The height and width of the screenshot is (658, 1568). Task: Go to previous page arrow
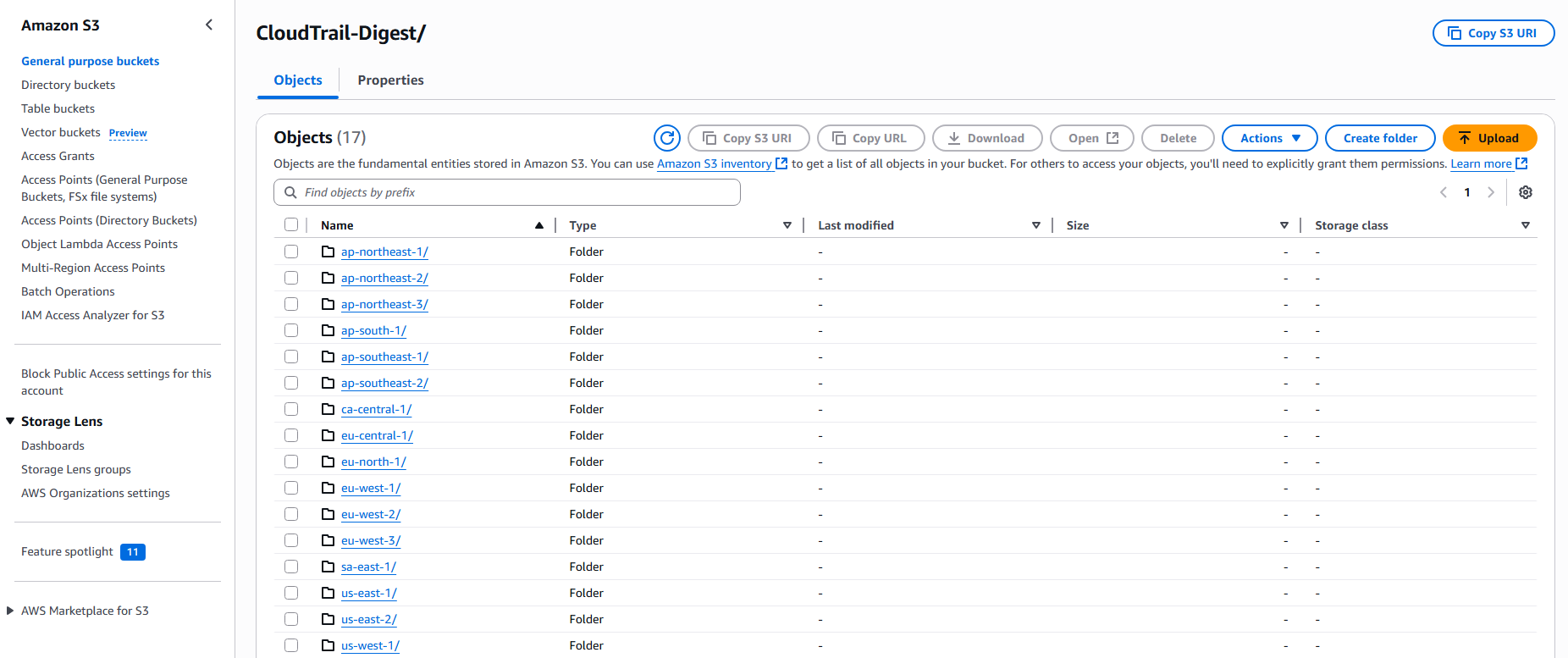[1444, 192]
